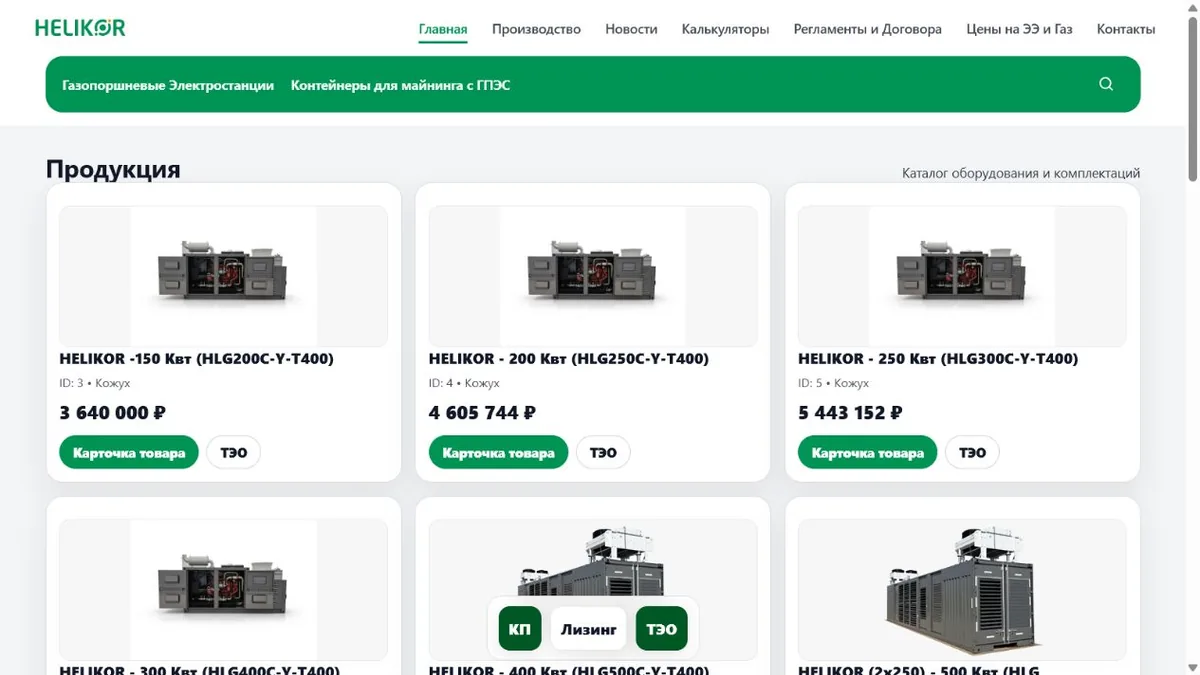Open Карточка товара for HELIKOR - 250 Квт
Image resolution: width=1200 pixels, height=675 pixels.
[867, 453]
